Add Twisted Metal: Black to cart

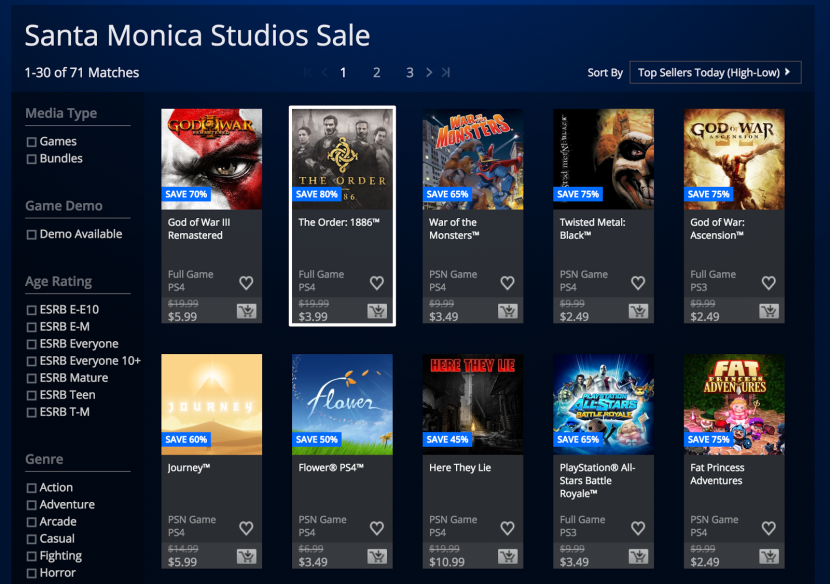(638, 310)
